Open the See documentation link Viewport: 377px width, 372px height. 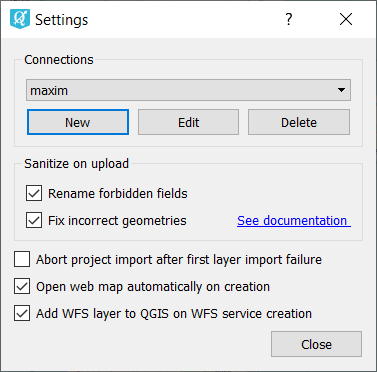pos(294,221)
